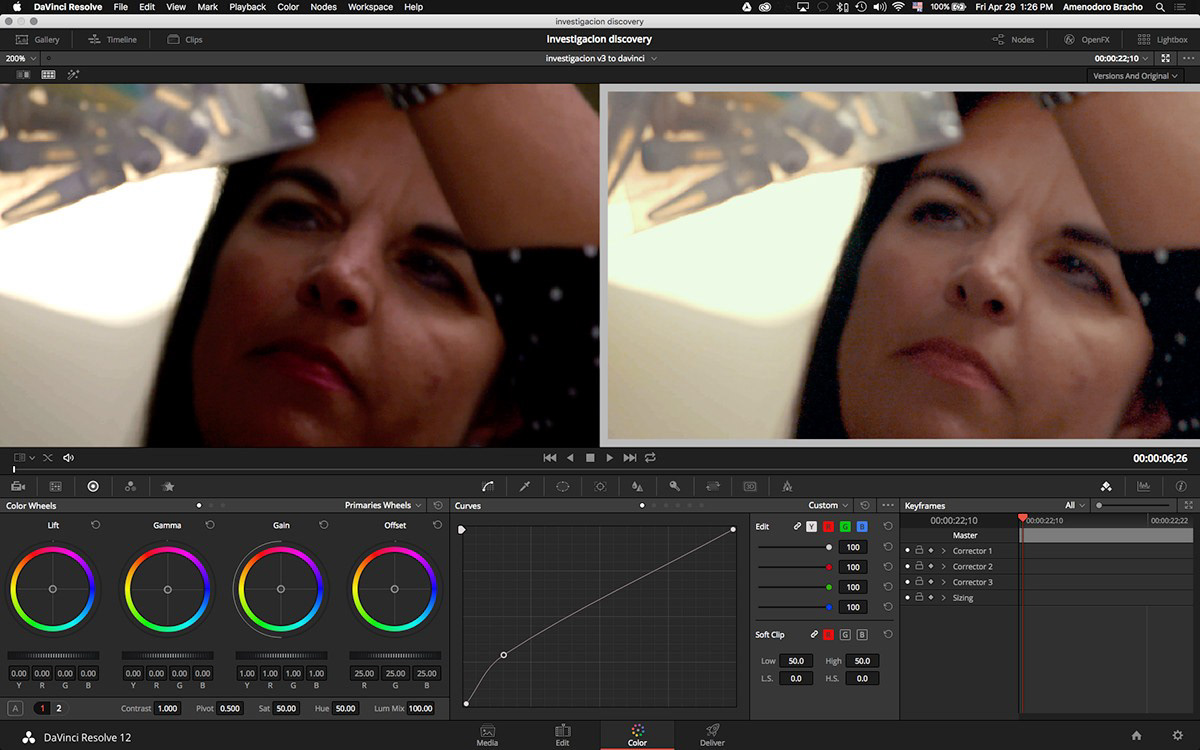Open the Key palette icon

(675, 486)
